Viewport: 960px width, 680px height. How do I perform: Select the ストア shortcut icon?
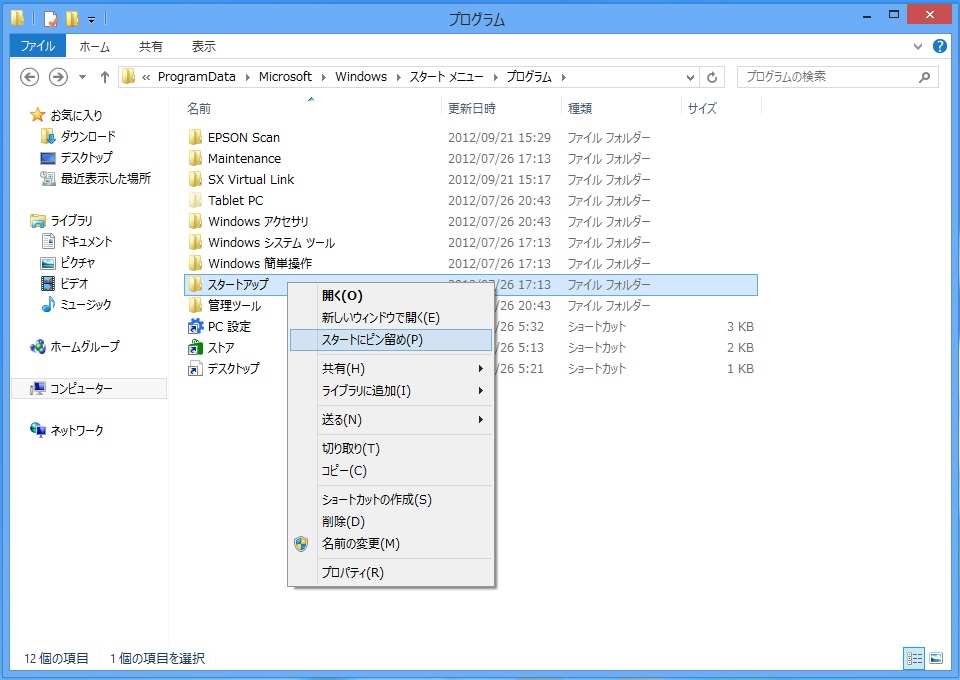pyautogui.click(x=196, y=348)
